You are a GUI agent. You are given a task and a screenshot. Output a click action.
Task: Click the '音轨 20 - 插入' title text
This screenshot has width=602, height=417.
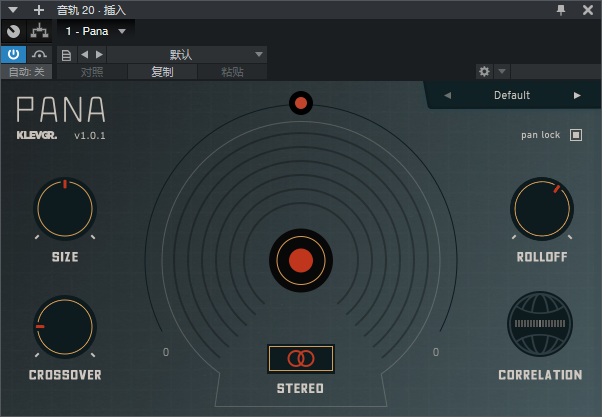point(91,10)
